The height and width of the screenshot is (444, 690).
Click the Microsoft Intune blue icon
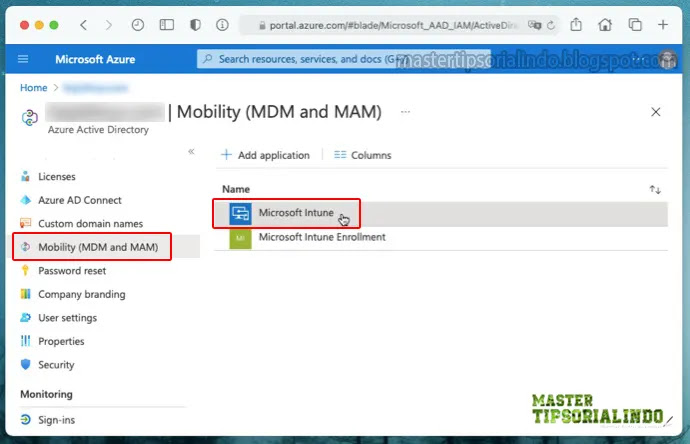pos(240,214)
